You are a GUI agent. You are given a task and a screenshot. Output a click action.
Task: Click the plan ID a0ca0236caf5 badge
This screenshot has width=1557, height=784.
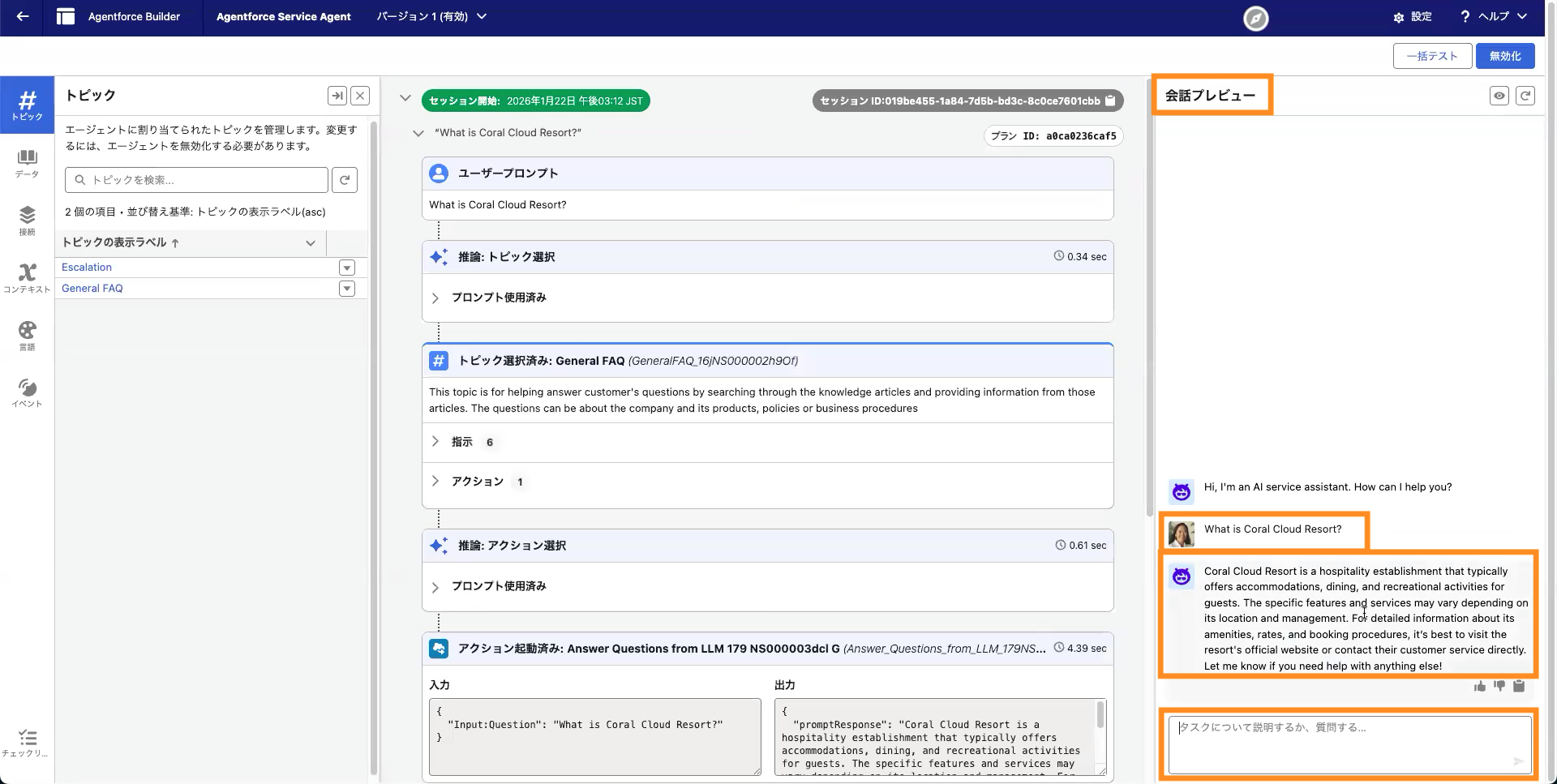pos(1053,136)
